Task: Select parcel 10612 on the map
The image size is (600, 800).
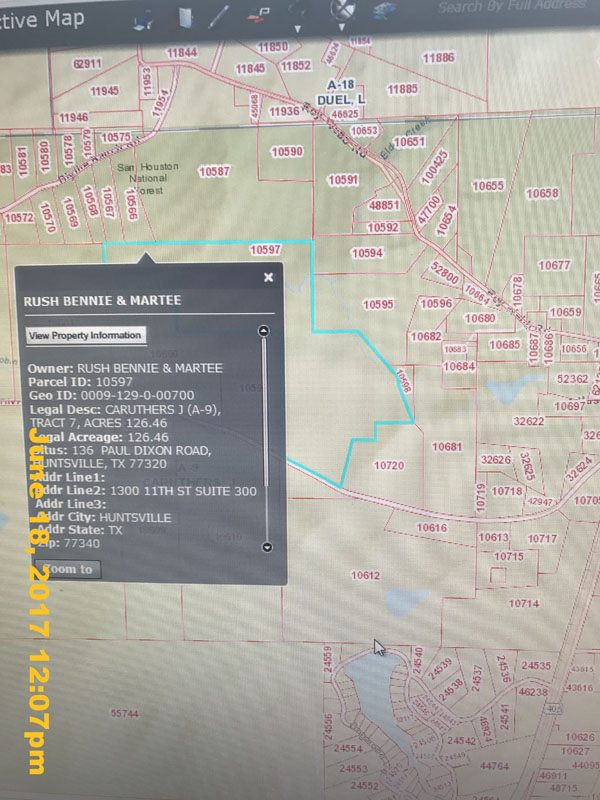Action: click(x=365, y=576)
